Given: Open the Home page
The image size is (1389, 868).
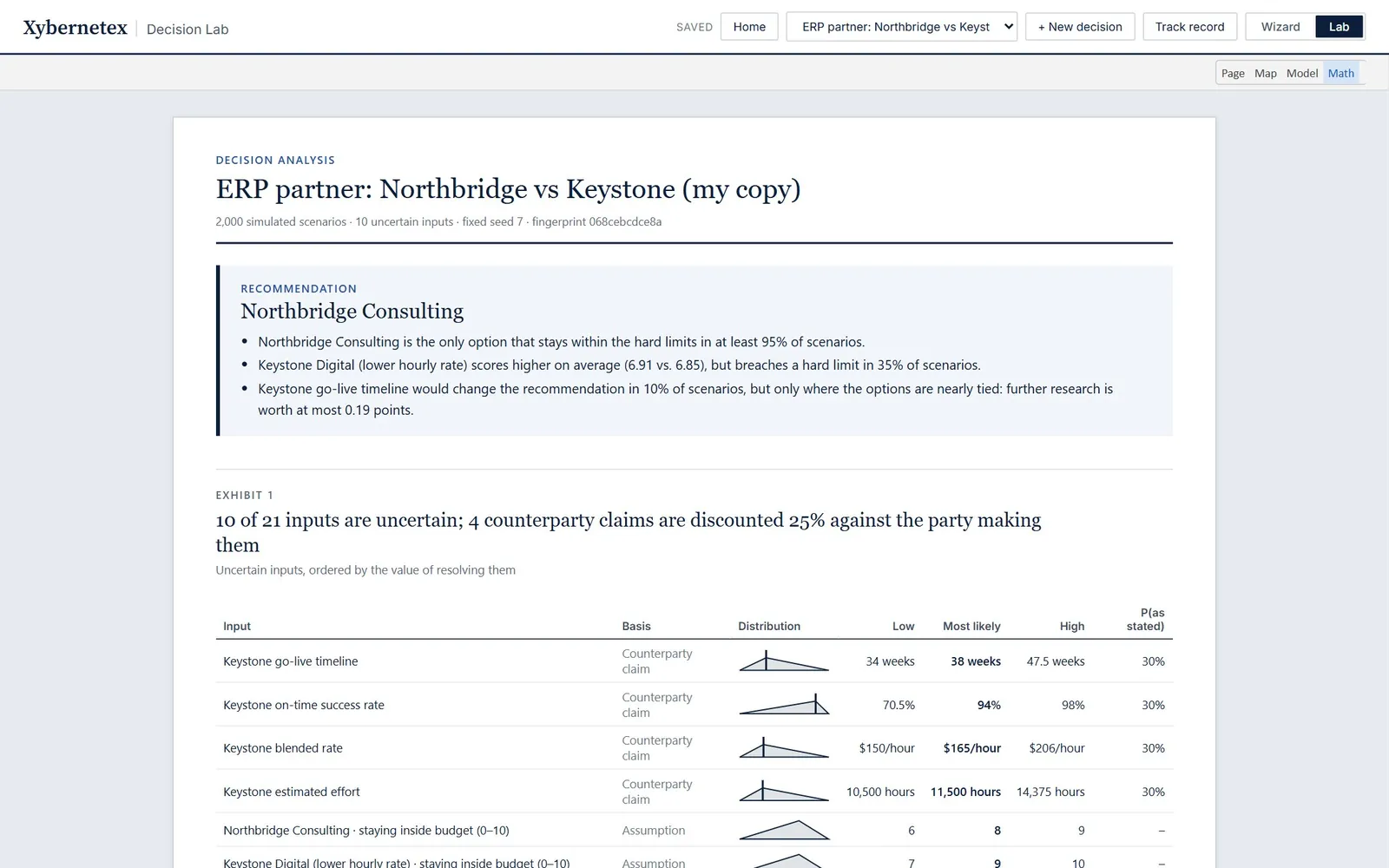Looking at the screenshot, I should 749,27.
